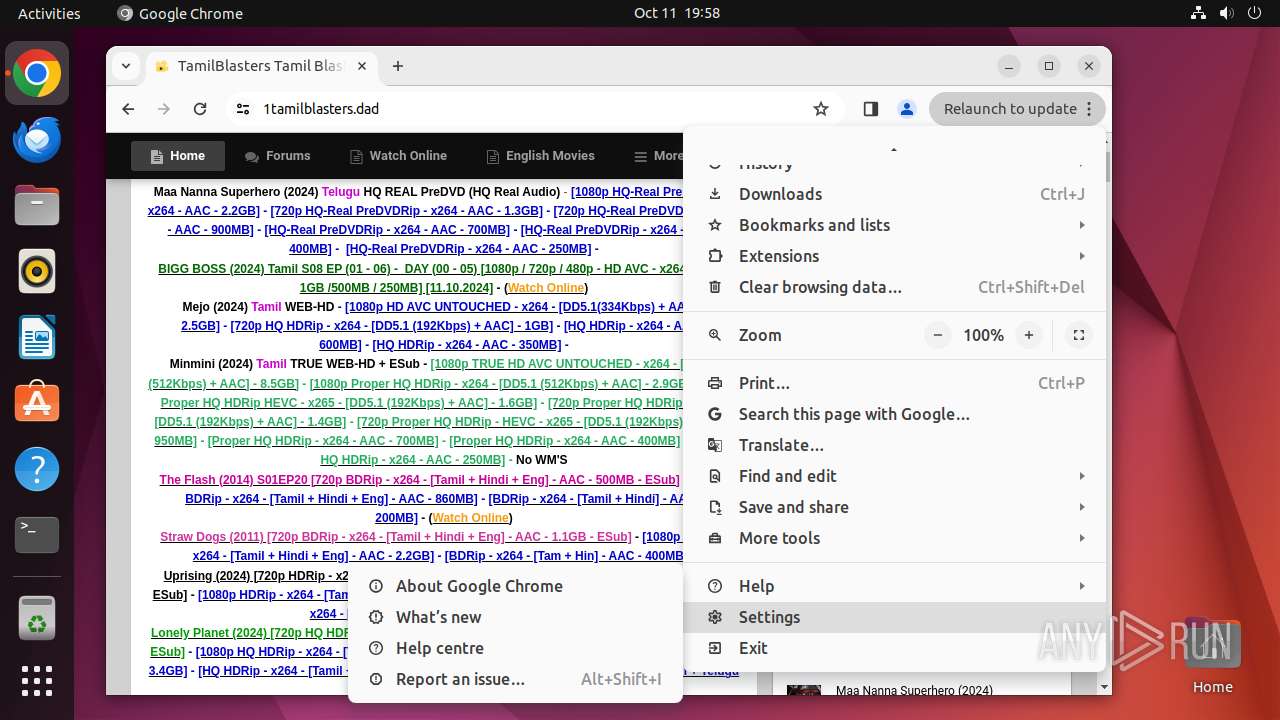Open LibreOffice Writer from dock
The height and width of the screenshot is (720, 1280).
[37, 338]
